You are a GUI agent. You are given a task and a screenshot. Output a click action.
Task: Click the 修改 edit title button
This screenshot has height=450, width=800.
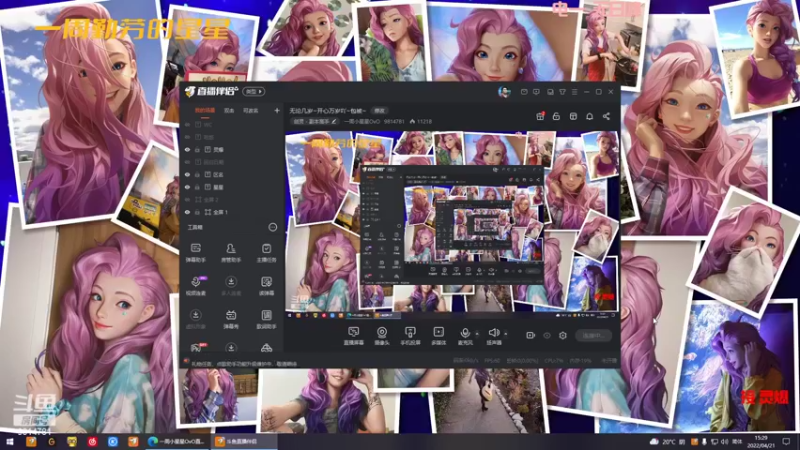380,110
